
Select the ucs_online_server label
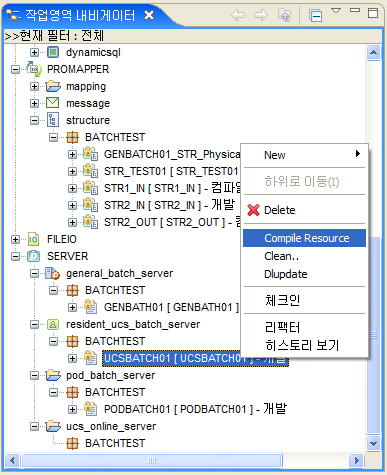[111, 426]
